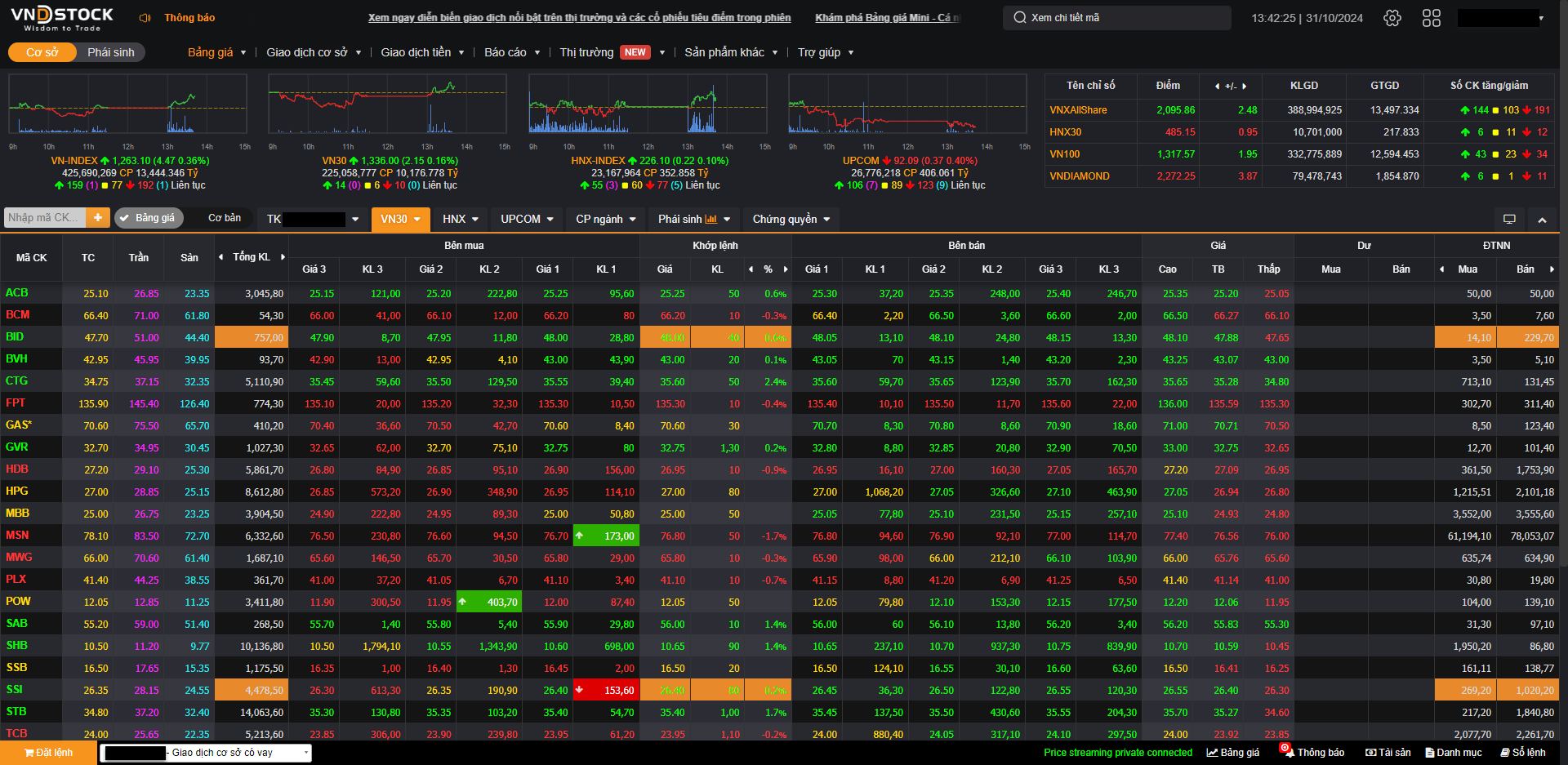
Task: Click the monitor display icon
Action: click(x=1509, y=219)
